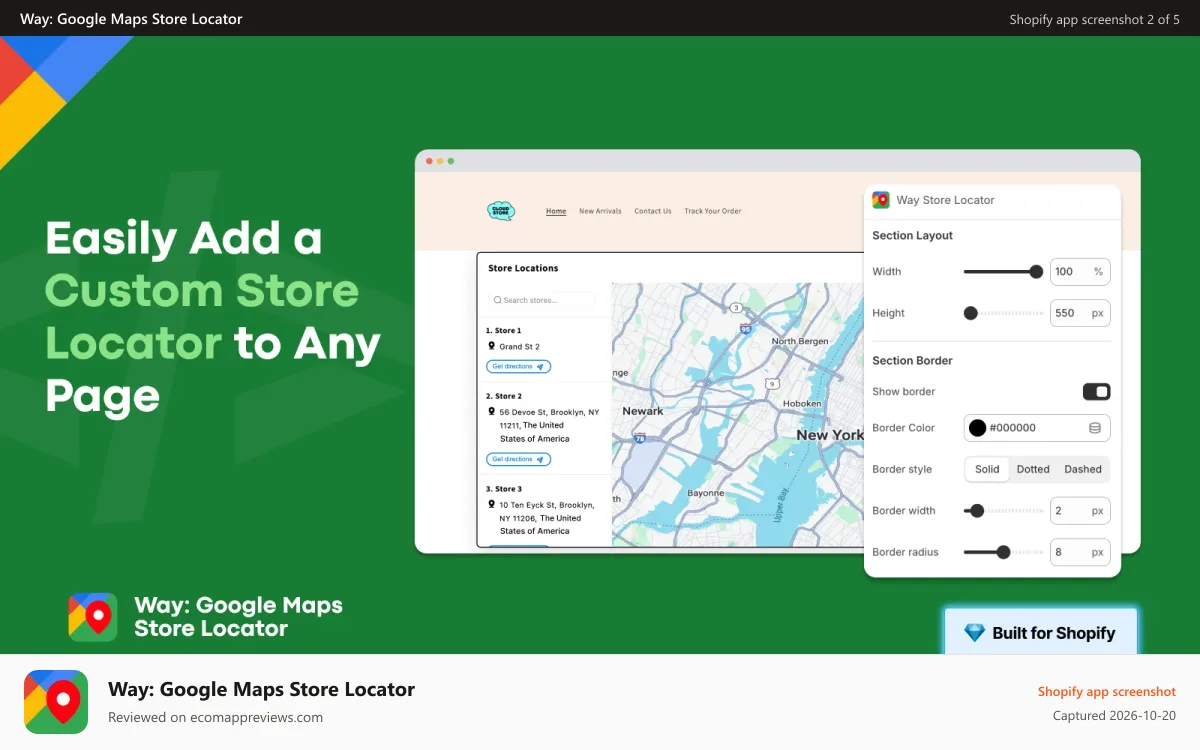Click the Interstate 78 shield on the map
The height and width of the screenshot is (750, 1200).
(x=640, y=438)
